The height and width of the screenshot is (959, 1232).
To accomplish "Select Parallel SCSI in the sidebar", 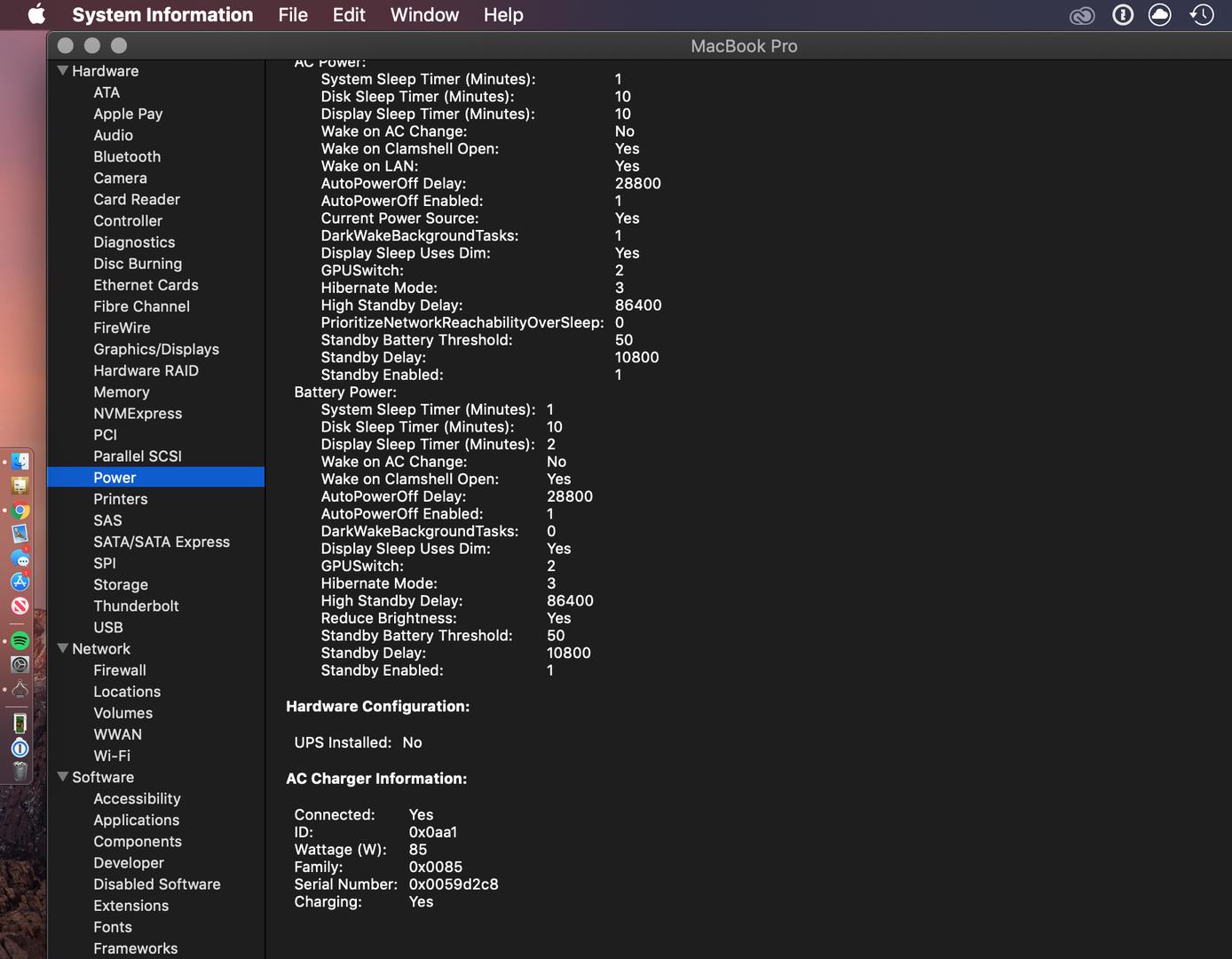I will tap(138, 456).
